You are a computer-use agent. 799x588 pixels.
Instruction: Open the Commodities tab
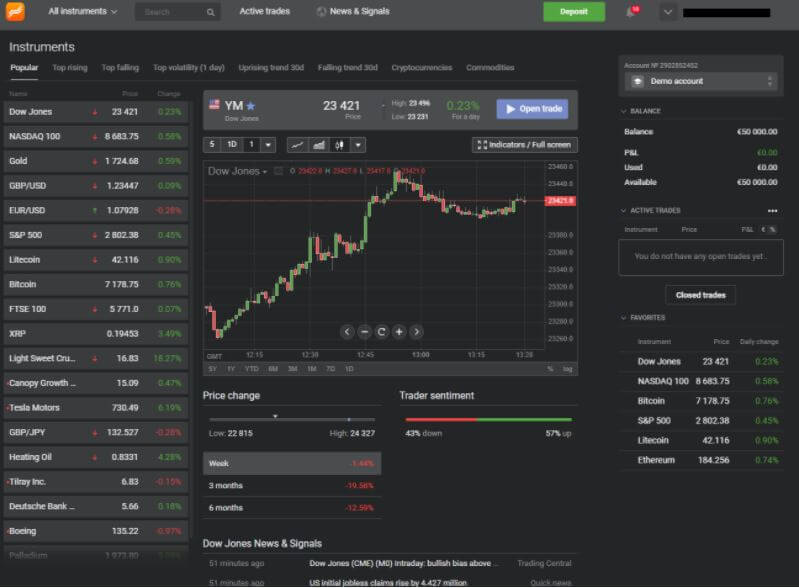(490, 68)
